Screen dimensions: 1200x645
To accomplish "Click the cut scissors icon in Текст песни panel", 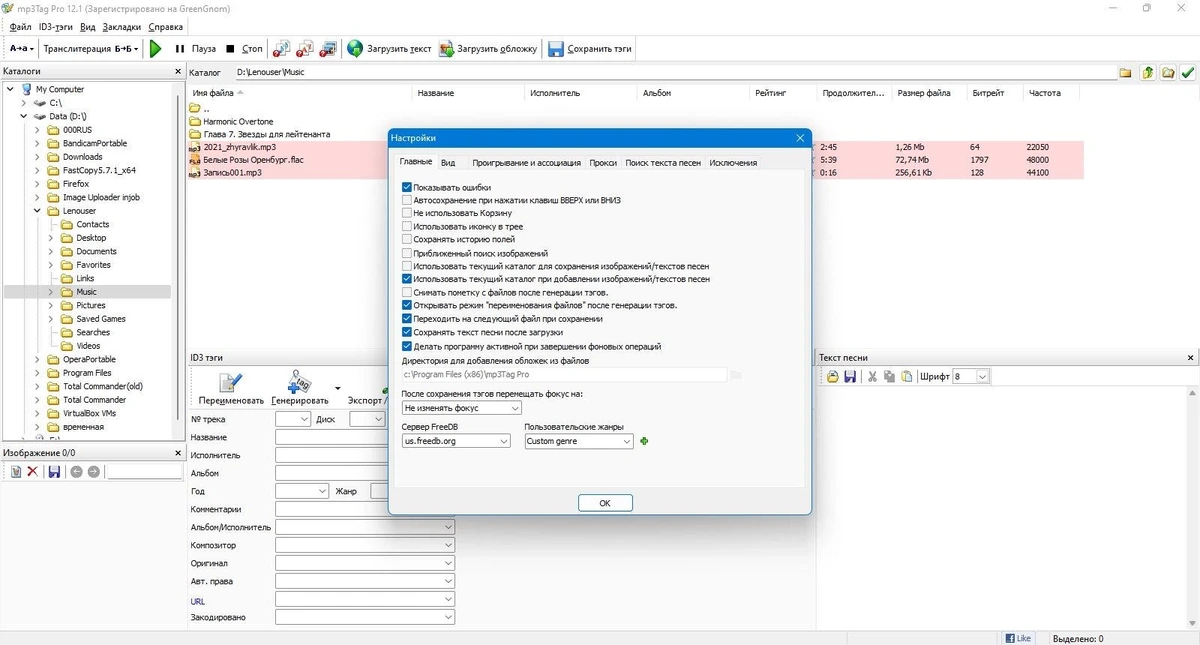I will click(872, 376).
